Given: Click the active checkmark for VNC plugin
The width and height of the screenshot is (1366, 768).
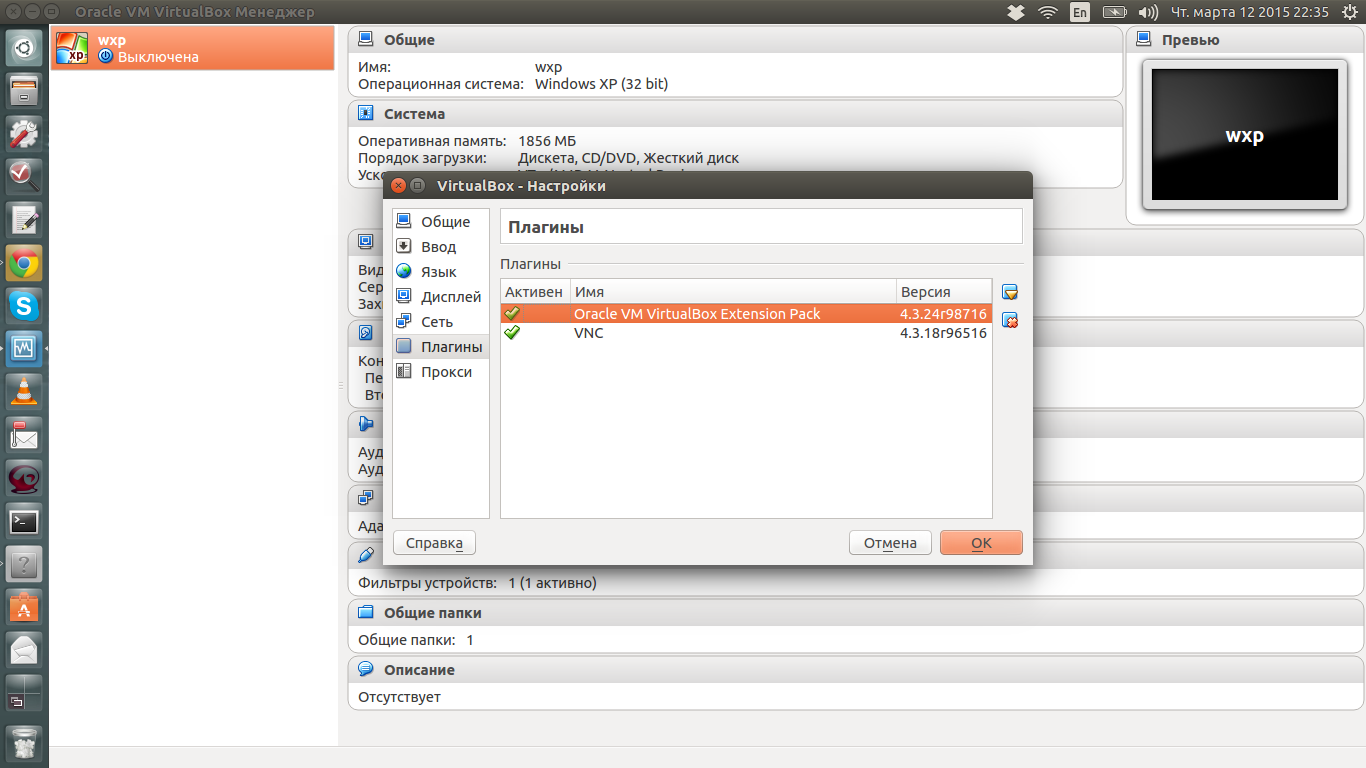Looking at the screenshot, I should (512, 333).
